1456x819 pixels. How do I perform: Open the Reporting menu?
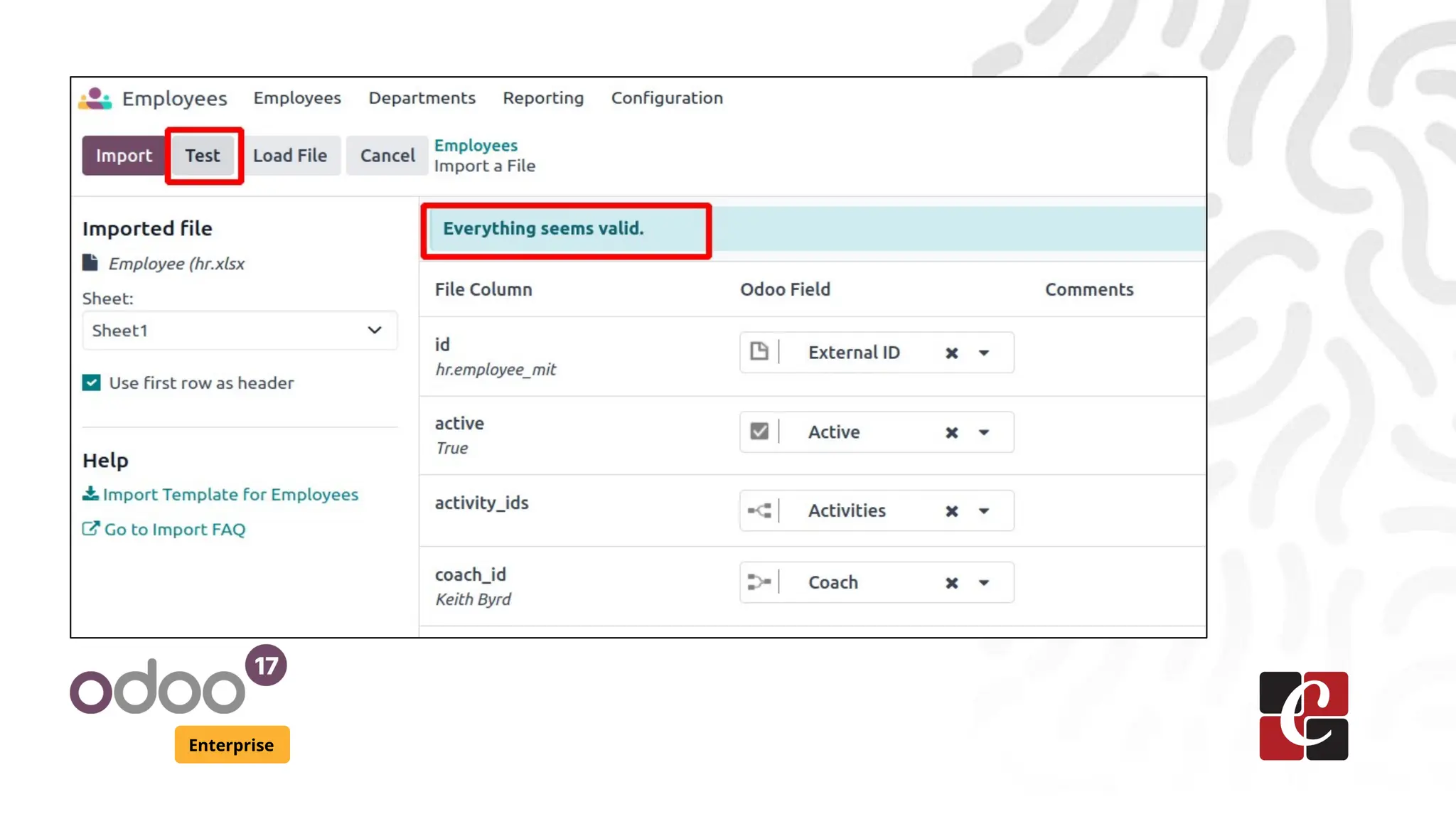tap(543, 98)
